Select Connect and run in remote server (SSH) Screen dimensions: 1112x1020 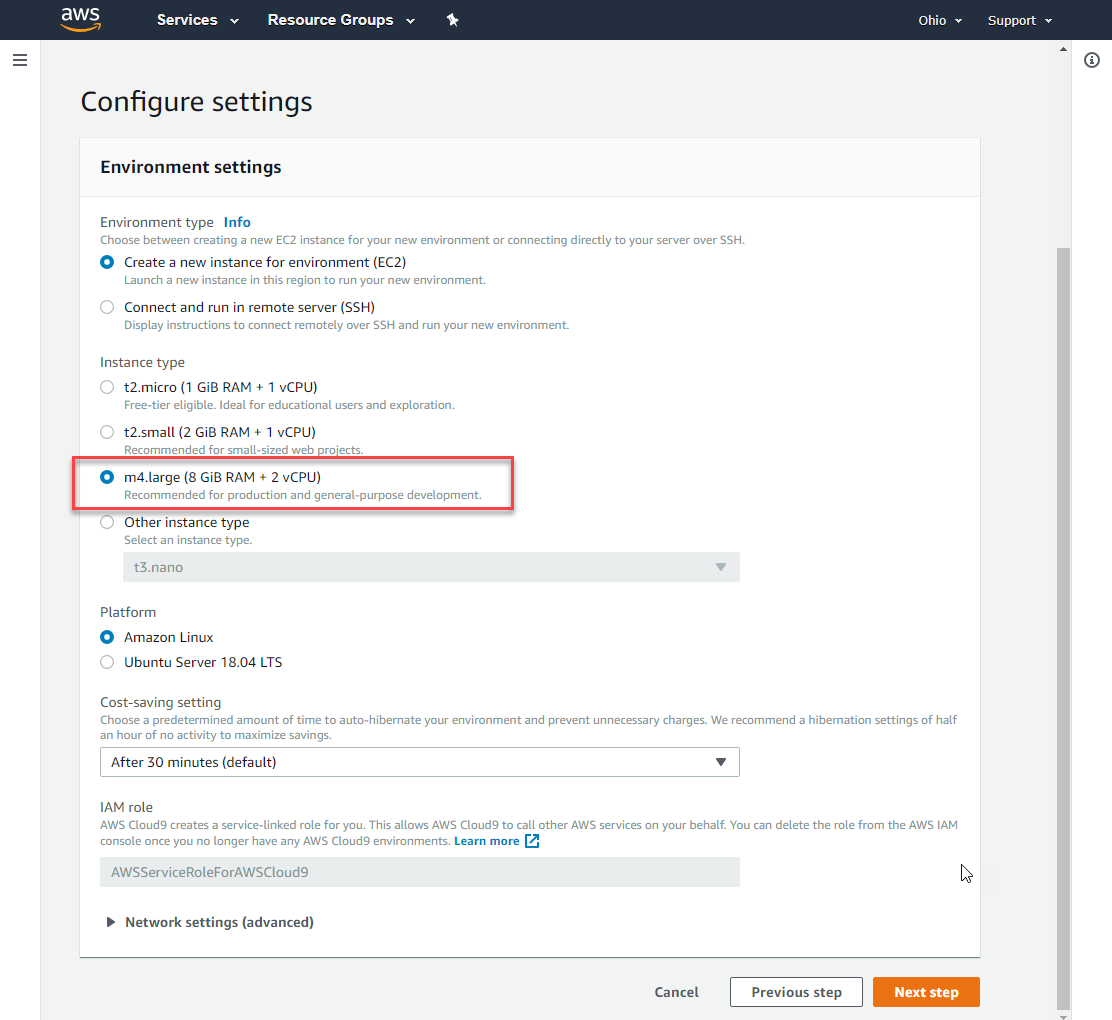click(x=107, y=307)
